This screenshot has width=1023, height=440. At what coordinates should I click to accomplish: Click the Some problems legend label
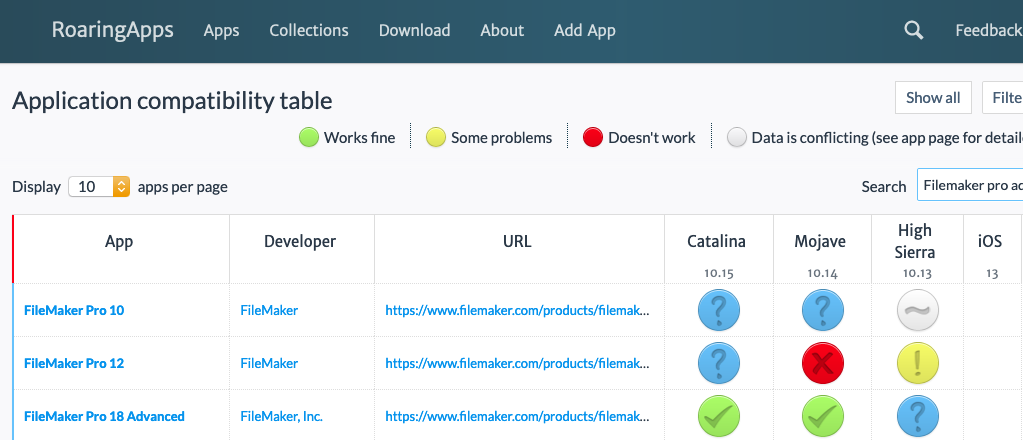click(502, 138)
